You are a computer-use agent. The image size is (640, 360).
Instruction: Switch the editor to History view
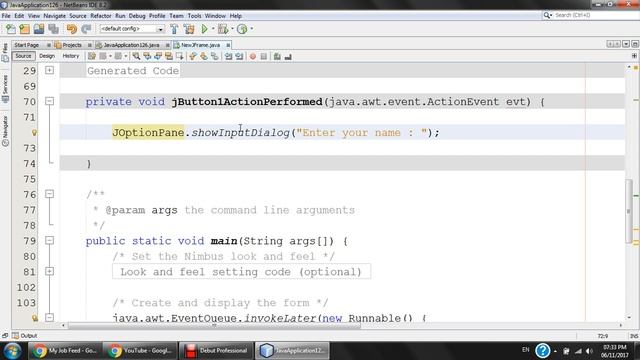pyautogui.click(x=71, y=56)
